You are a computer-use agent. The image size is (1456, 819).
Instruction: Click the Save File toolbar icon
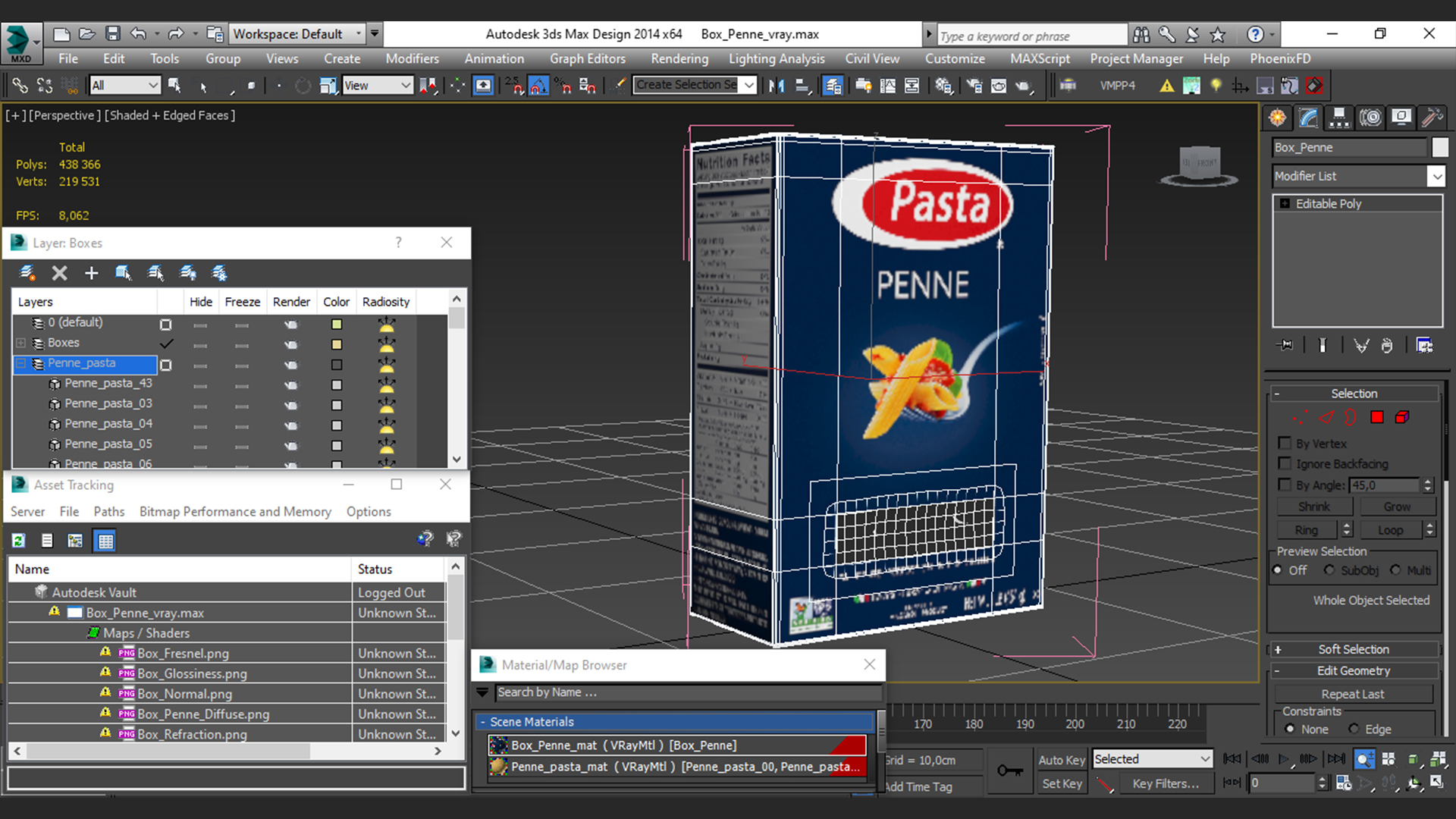113,34
